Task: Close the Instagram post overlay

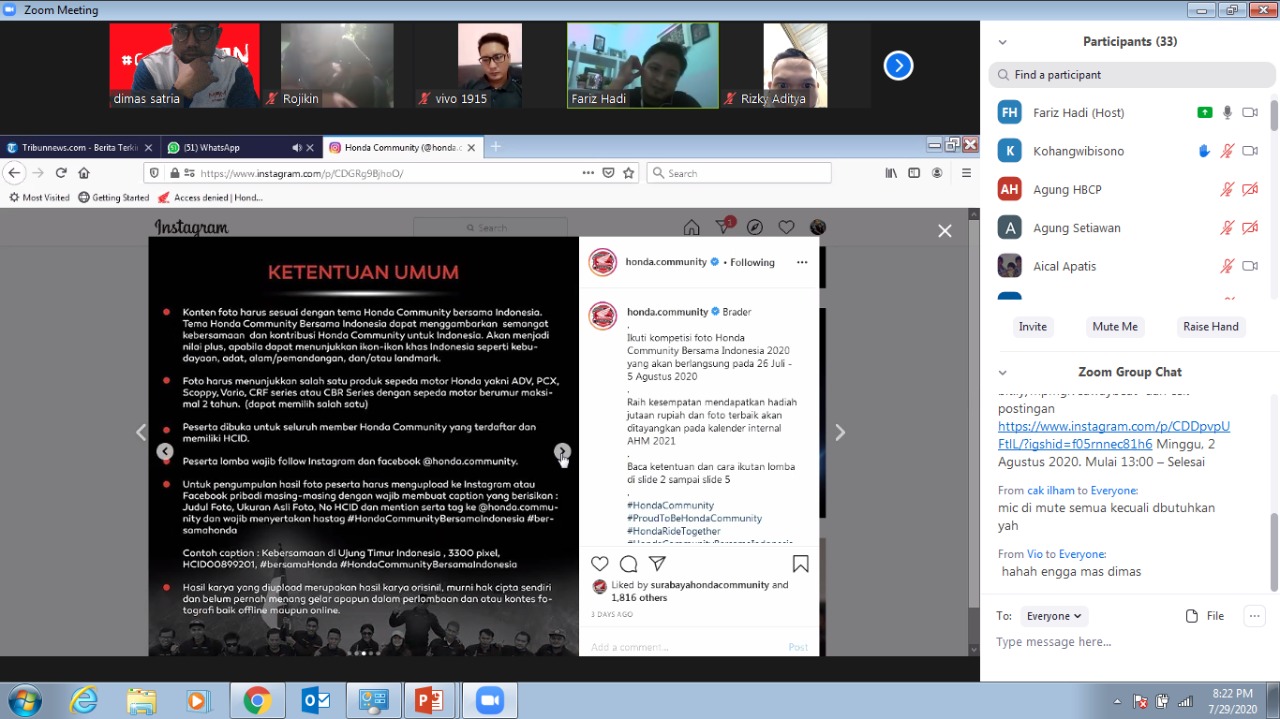Action: [x=945, y=231]
